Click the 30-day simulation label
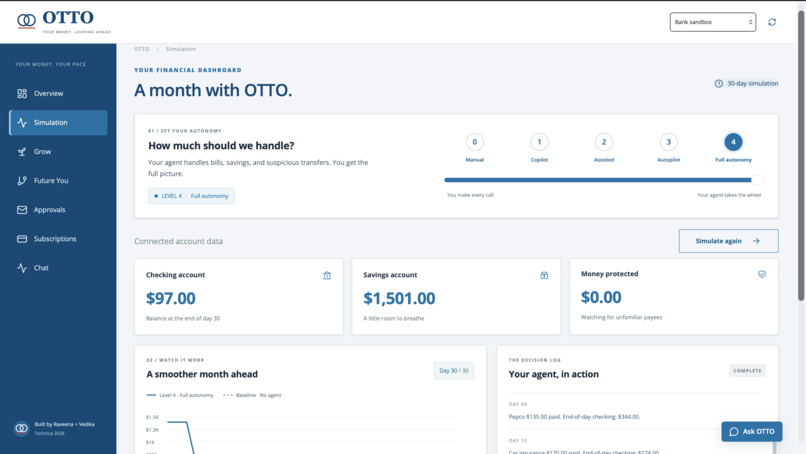Image resolution: width=806 pixels, height=454 pixels. pyautogui.click(x=752, y=83)
